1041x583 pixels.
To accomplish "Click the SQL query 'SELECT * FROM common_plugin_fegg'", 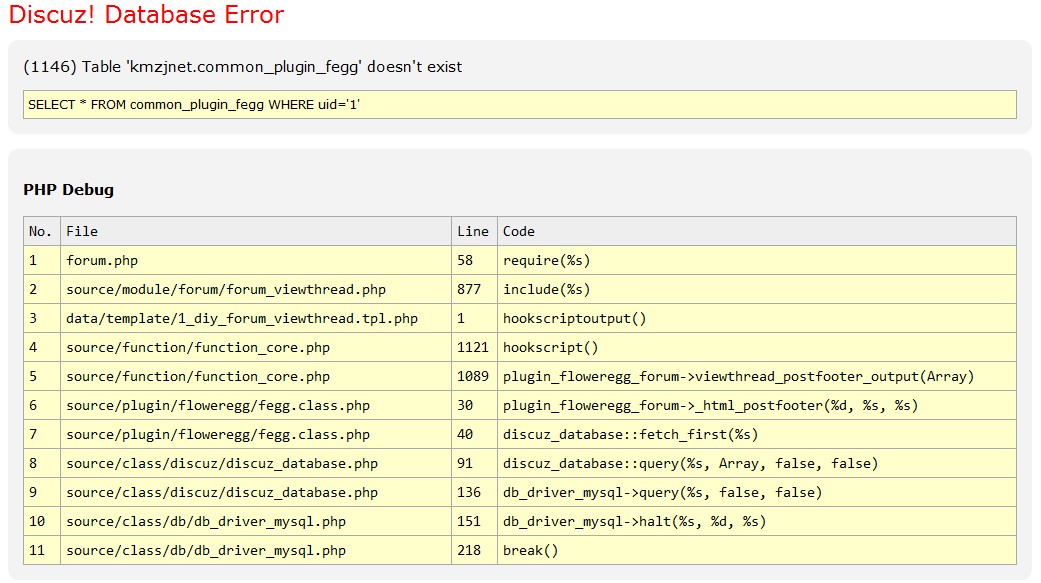I will coord(520,105).
